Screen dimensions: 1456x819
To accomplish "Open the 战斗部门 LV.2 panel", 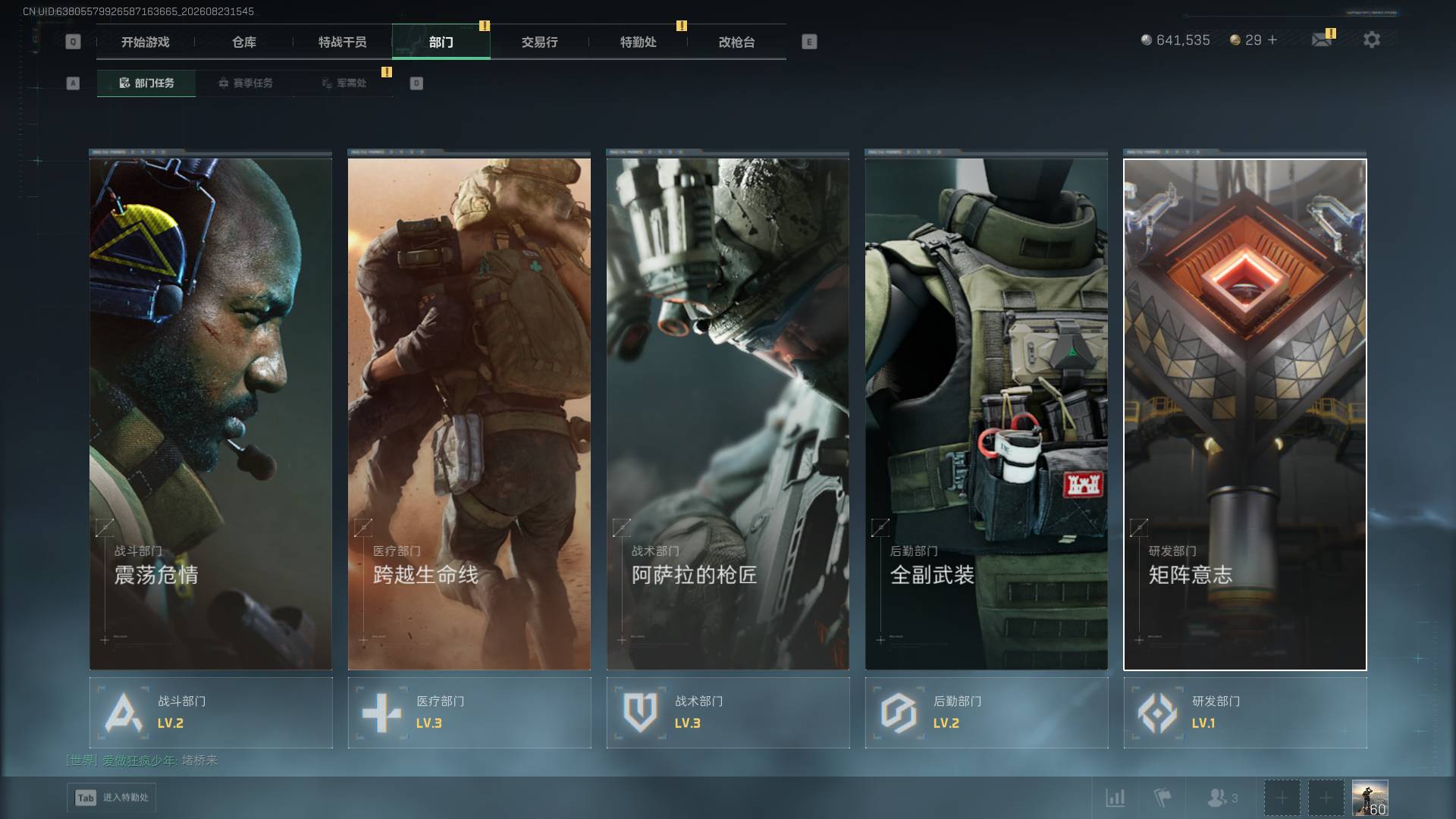I will 211,712.
